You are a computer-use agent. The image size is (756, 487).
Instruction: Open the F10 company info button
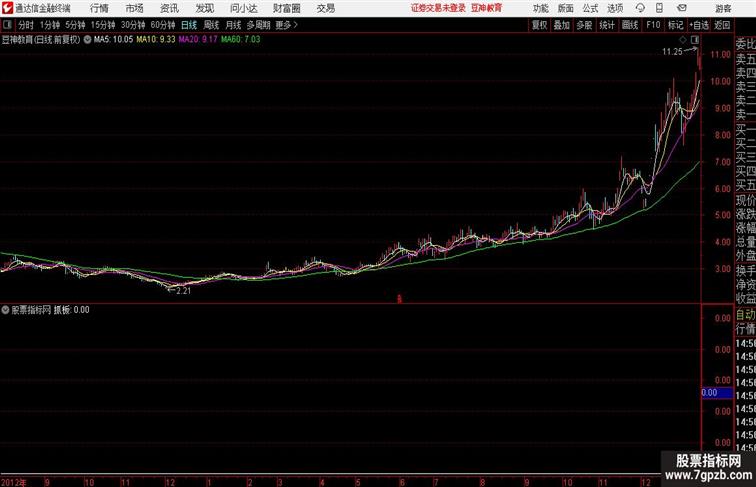653,25
